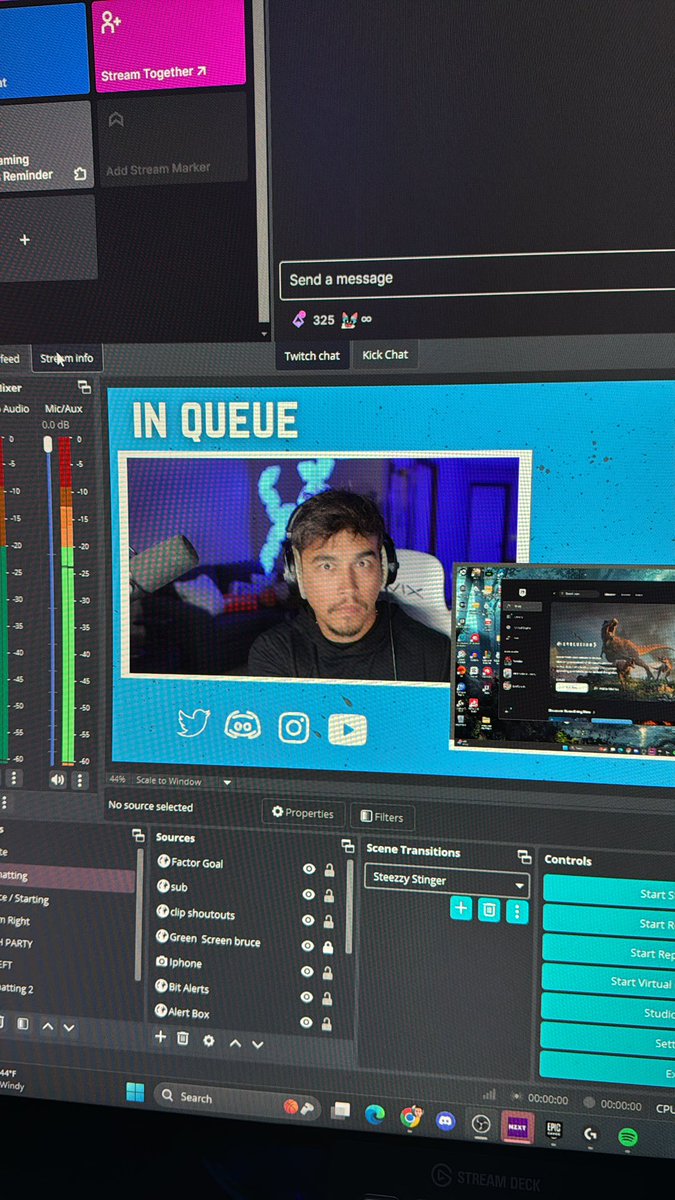The width and height of the screenshot is (675, 1200).
Task: Open the Scale to Window preview dropdown
Action: (183, 780)
